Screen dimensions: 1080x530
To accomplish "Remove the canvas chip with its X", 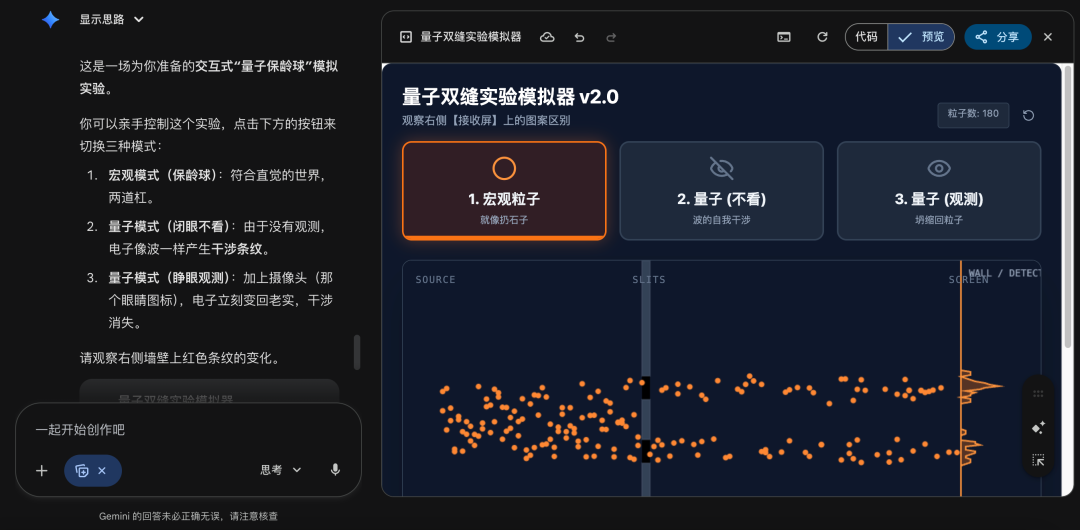I will pyautogui.click(x=102, y=471).
